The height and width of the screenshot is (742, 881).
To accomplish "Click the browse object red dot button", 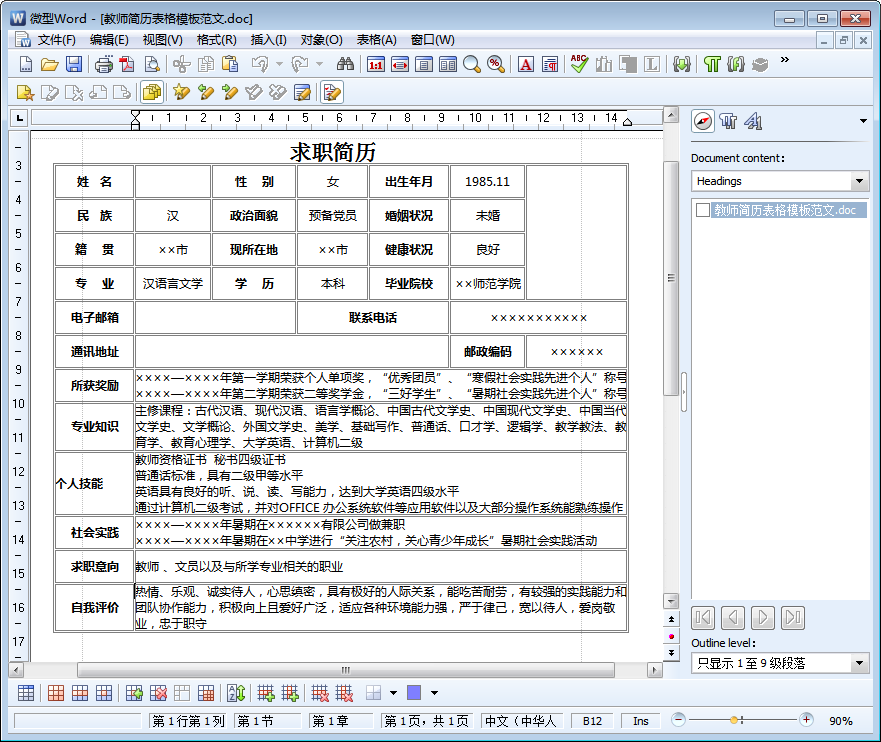I will [x=671, y=636].
